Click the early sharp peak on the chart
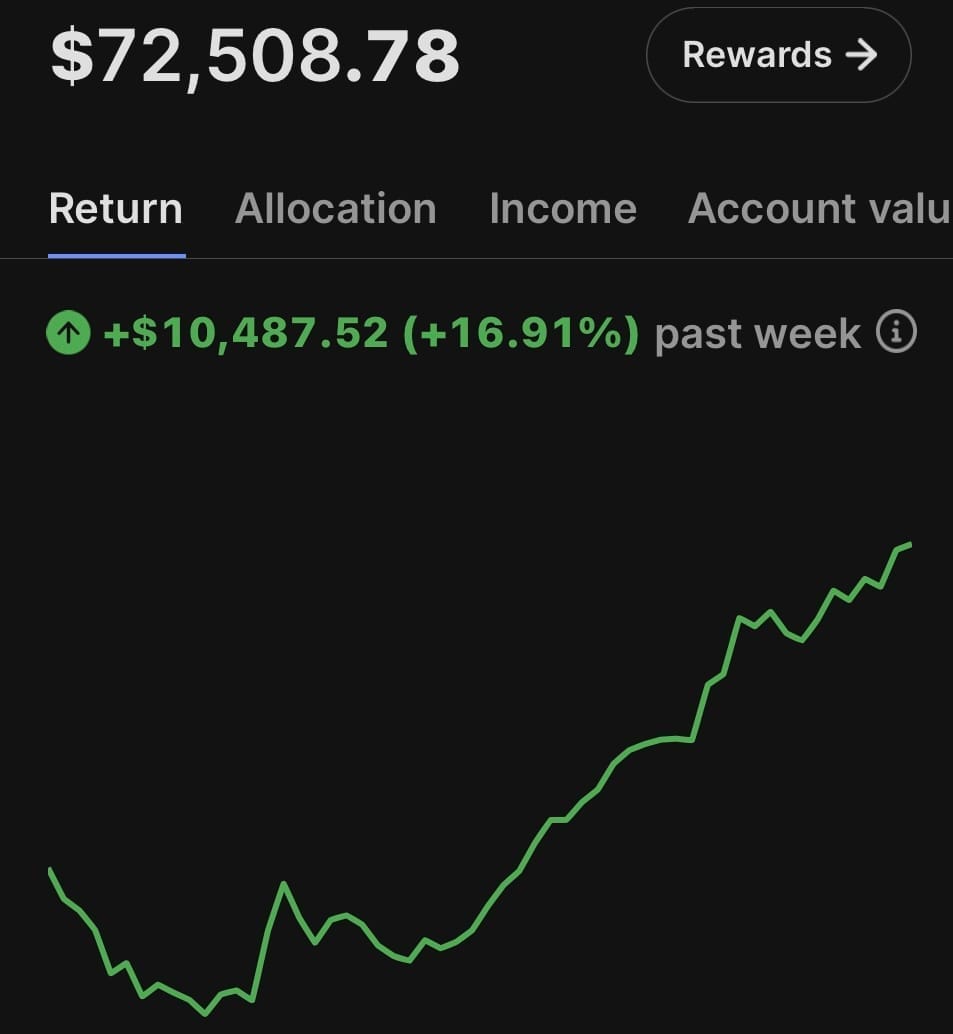 click(x=284, y=884)
